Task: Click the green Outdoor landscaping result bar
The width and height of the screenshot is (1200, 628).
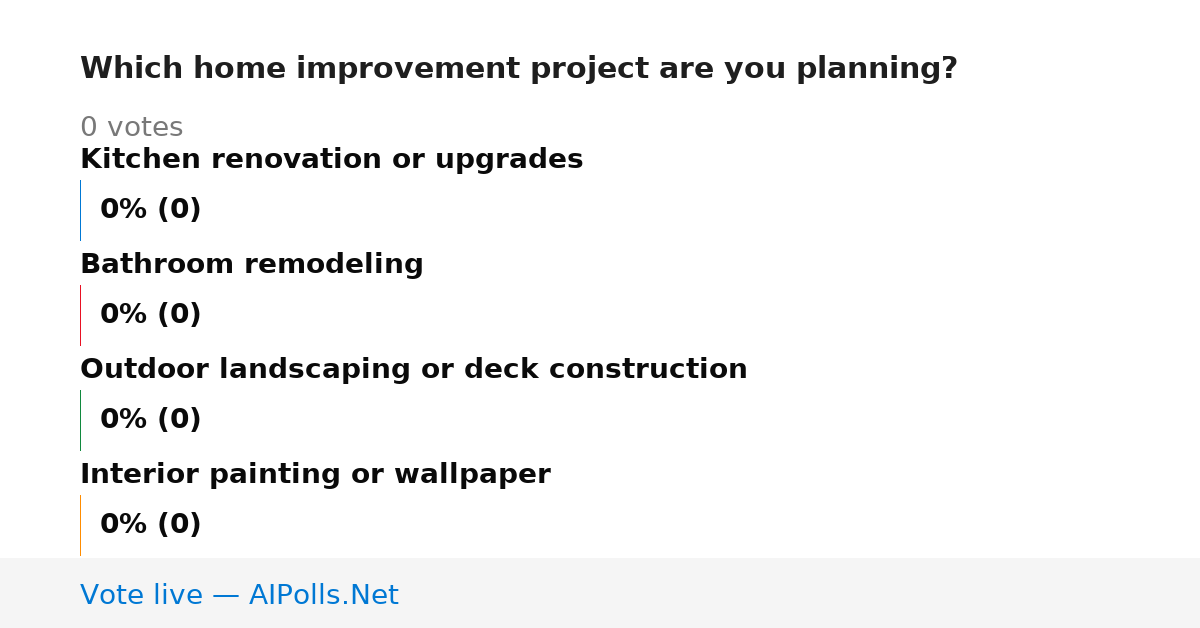Action: 80,420
